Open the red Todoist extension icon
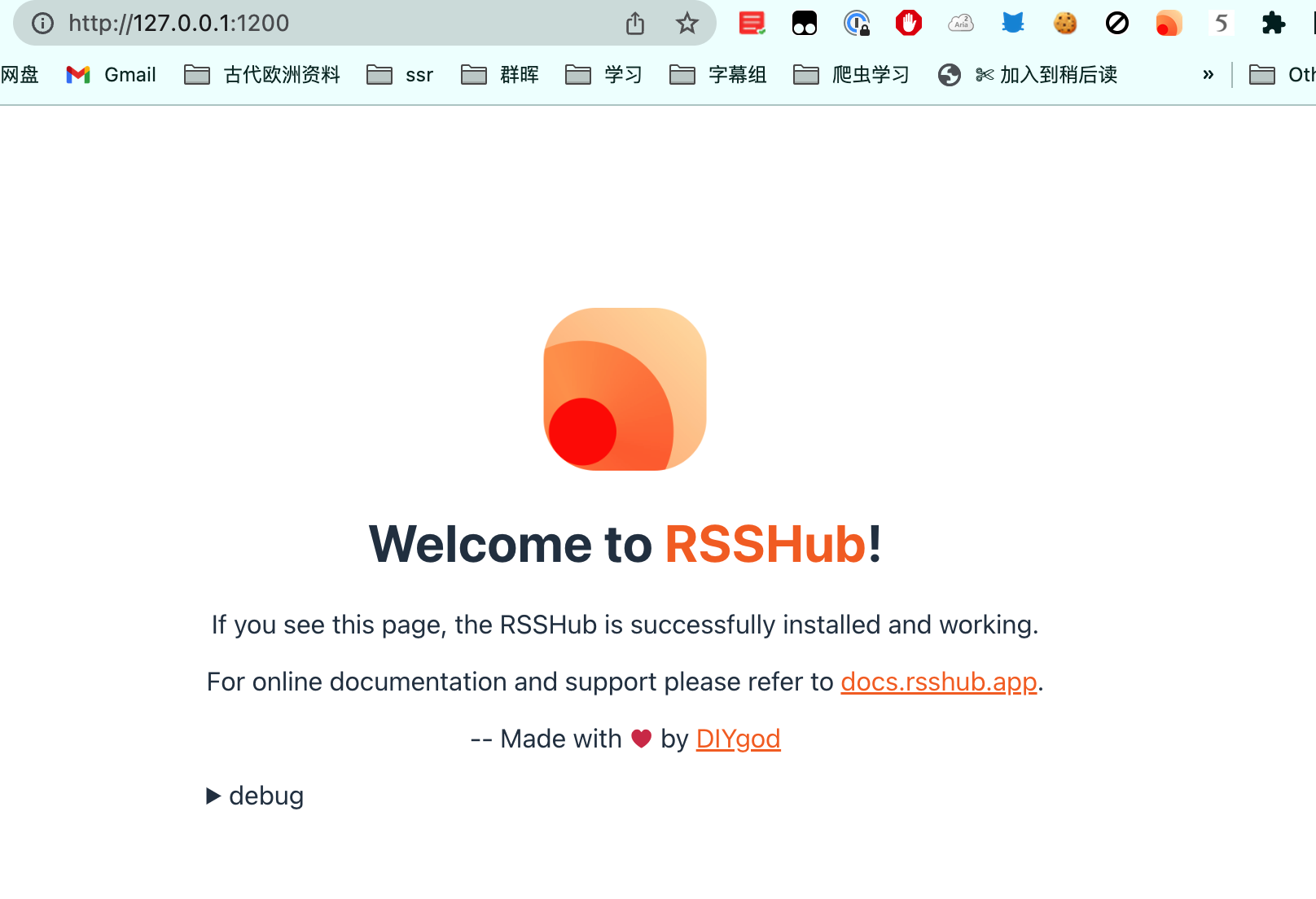Screen dimensions: 1316x899 click(x=752, y=24)
